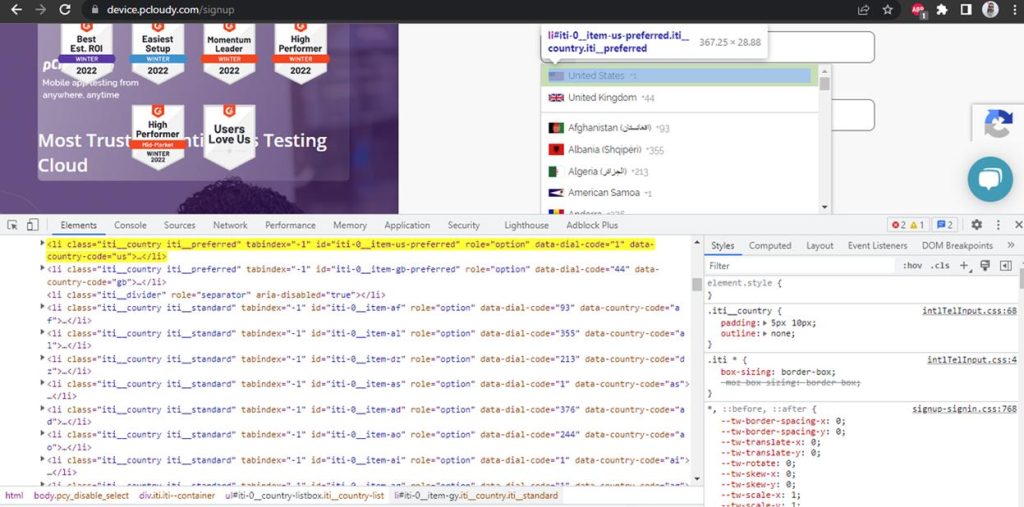Click the Styles Filter input field
Screen dimensions: 1024x507
[x=800, y=266]
